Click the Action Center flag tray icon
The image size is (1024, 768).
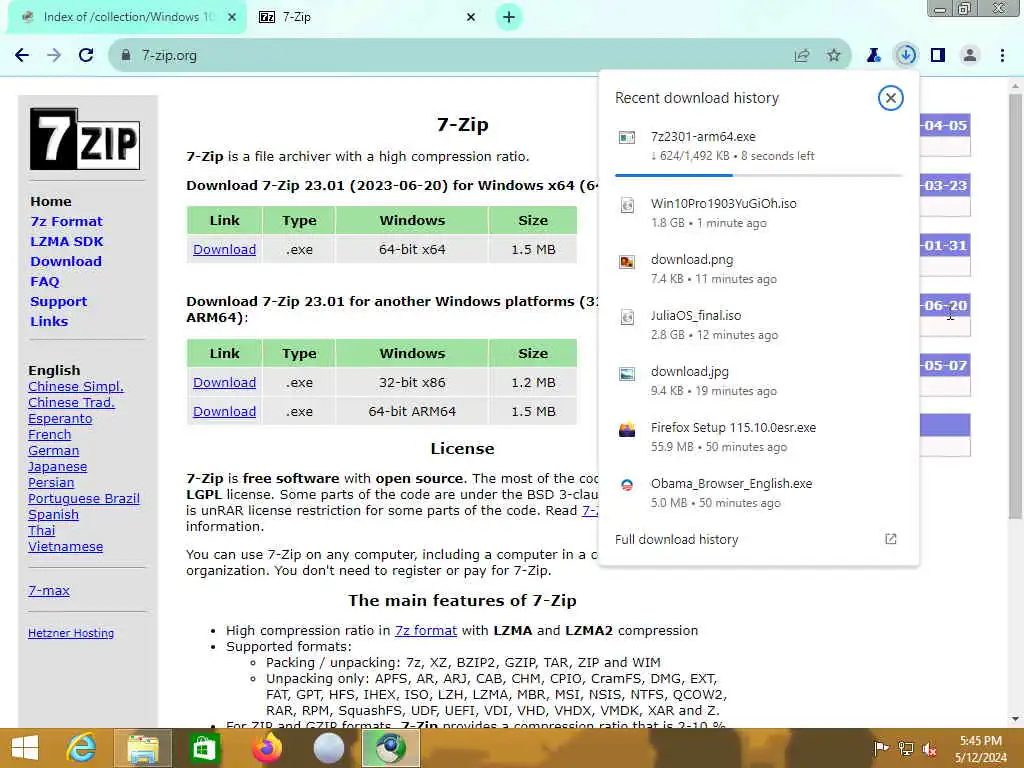click(880, 748)
